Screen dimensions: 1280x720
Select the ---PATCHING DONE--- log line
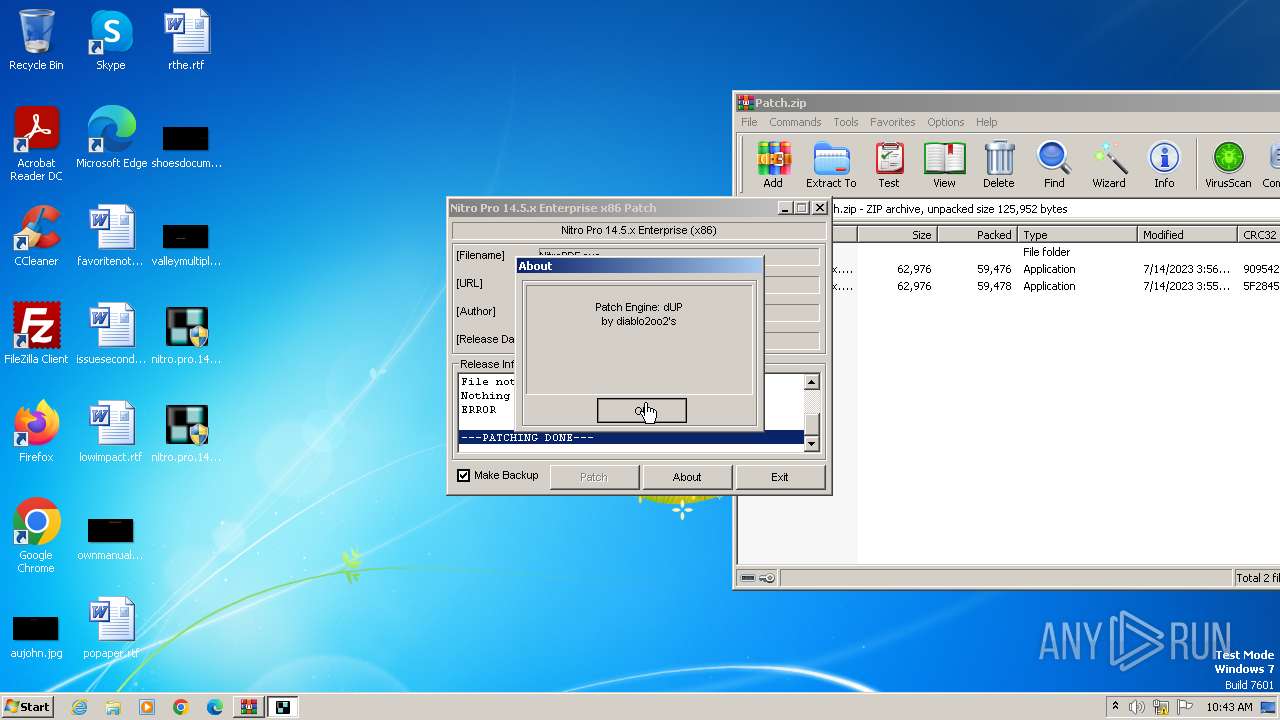[x=631, y=437]
